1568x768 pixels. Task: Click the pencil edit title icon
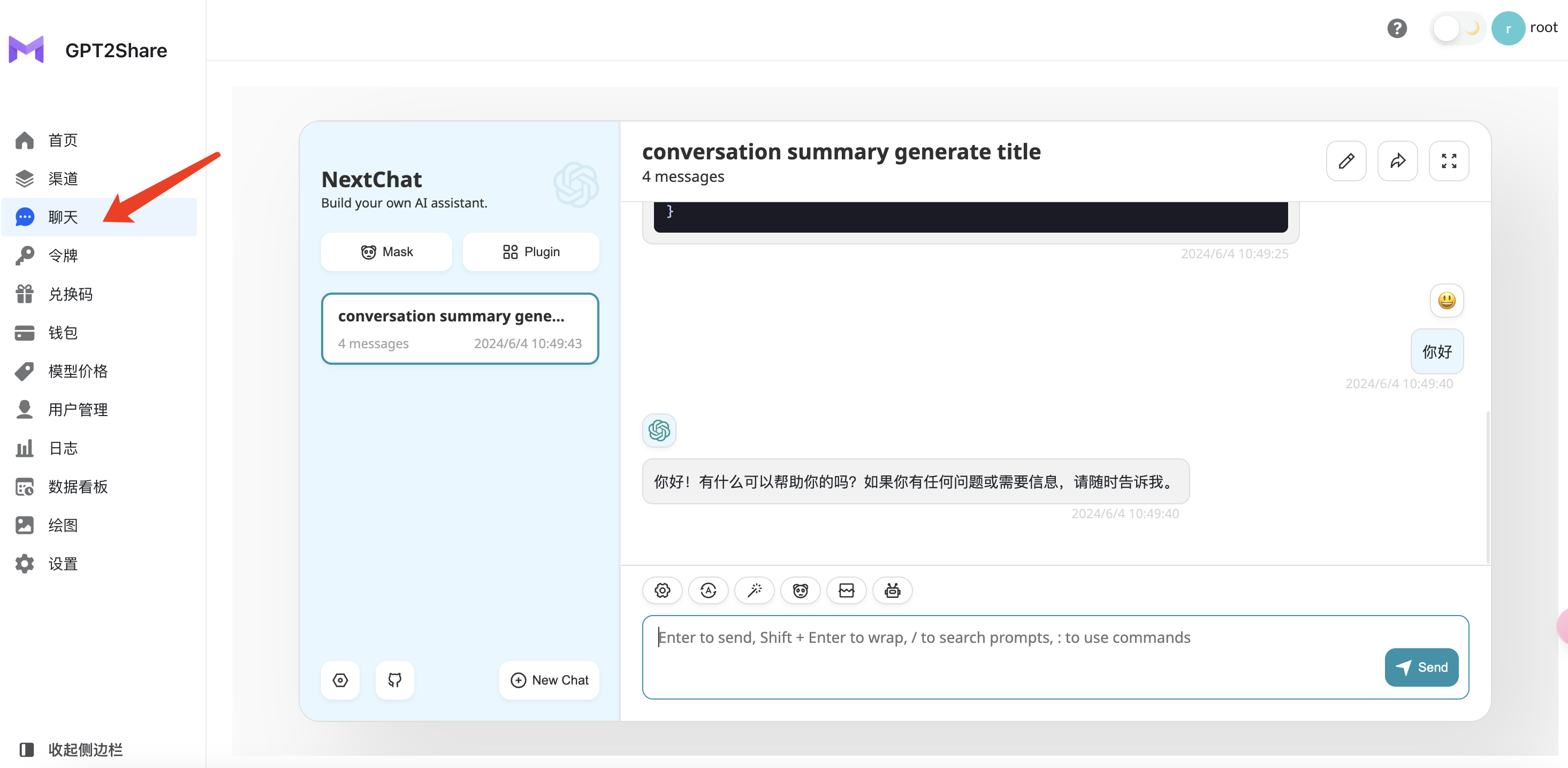point(1346,161)
